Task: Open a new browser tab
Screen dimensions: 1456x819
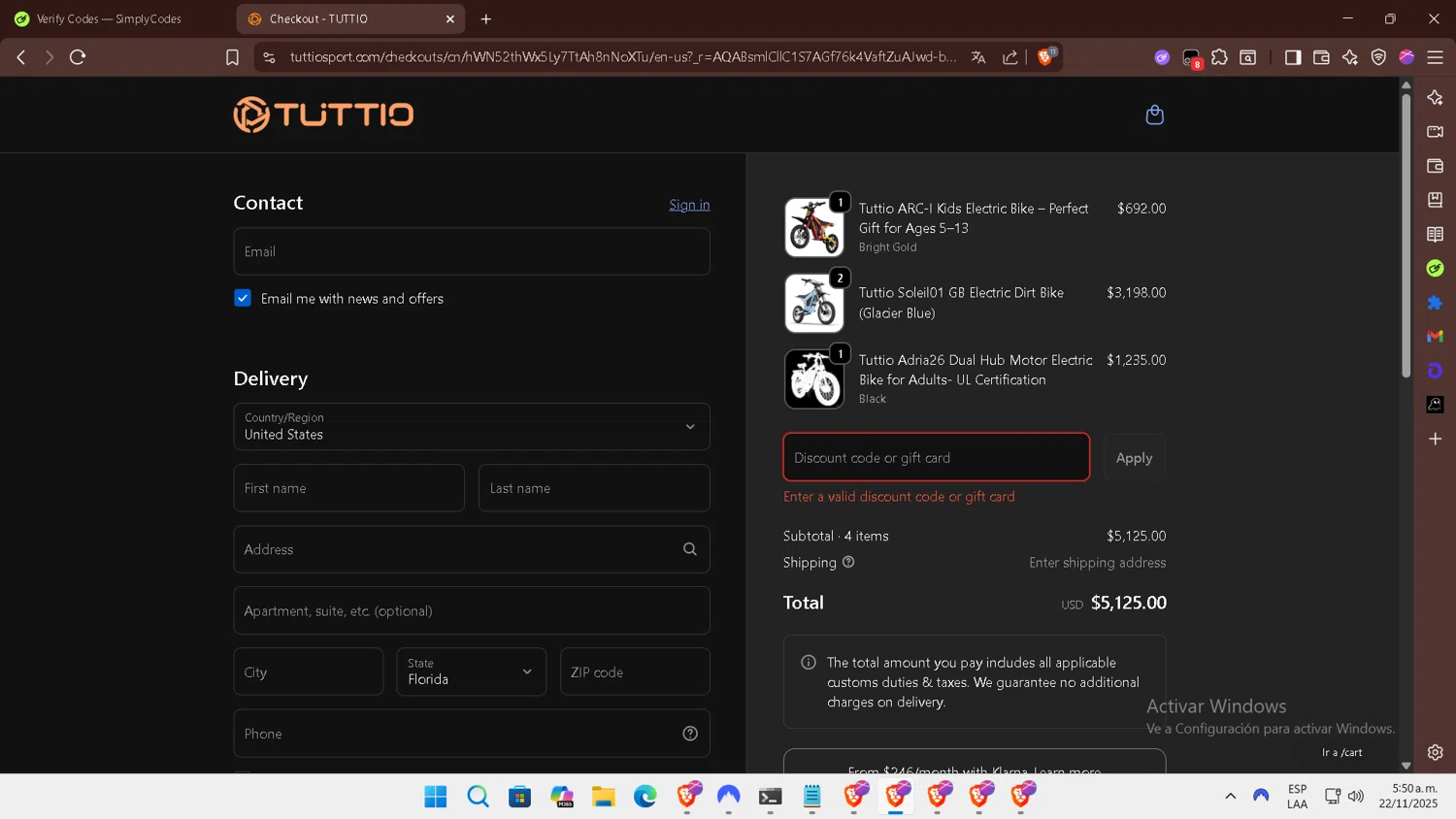Action: point(486,18)
